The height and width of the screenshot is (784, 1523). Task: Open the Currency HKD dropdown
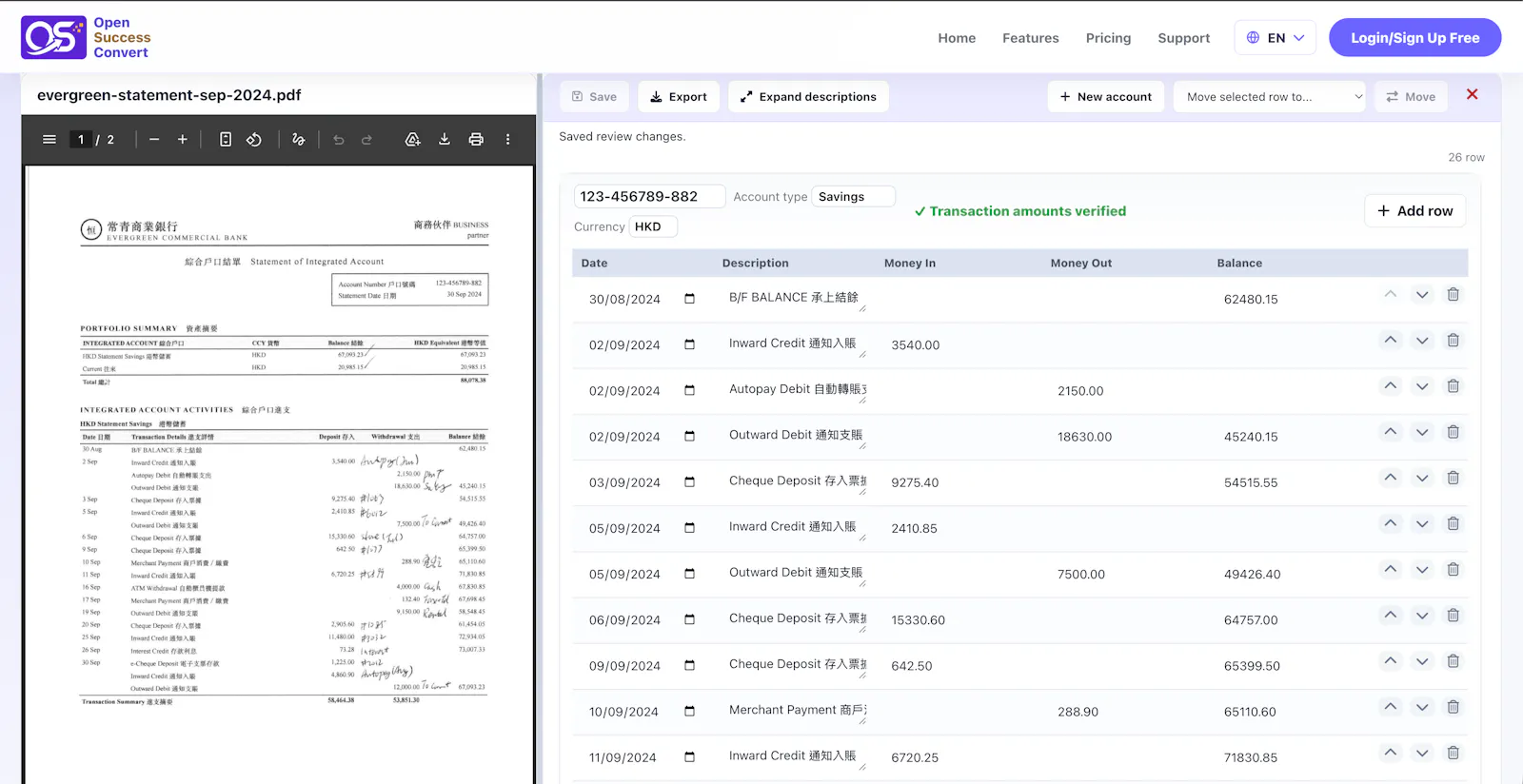point(653,226)
